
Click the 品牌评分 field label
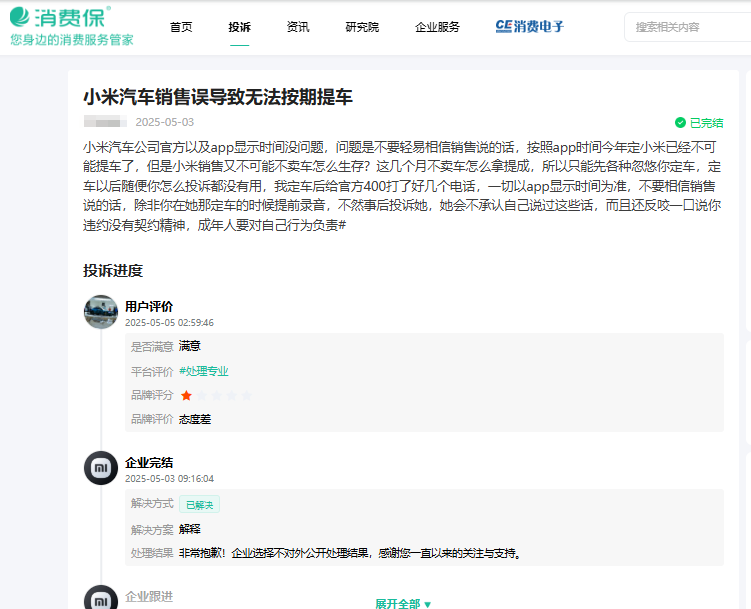click(x=152, y=395)
